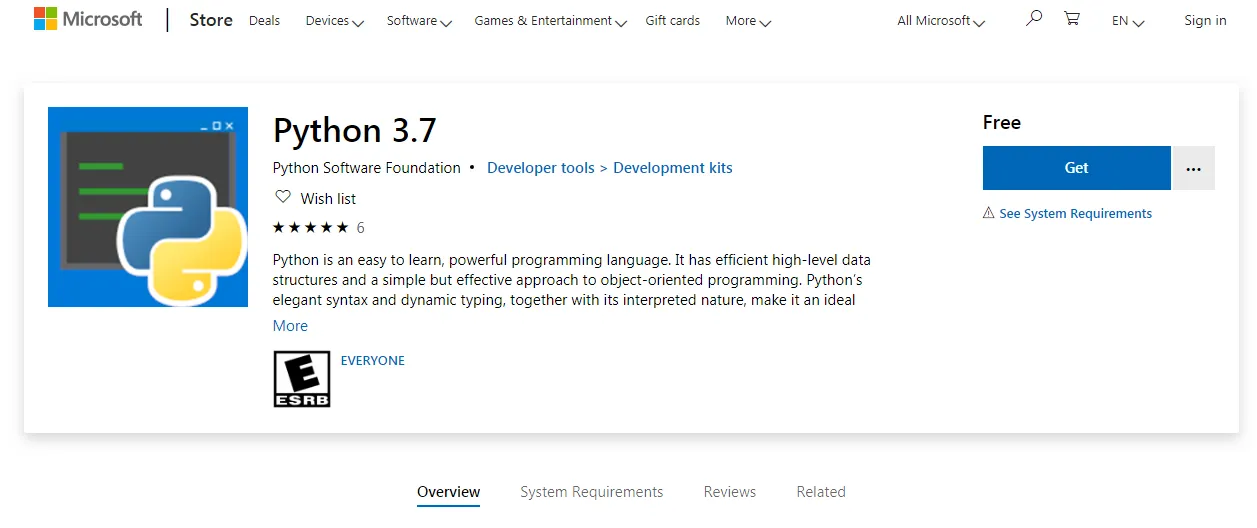Click the Python 3.7 app thumbnail
Viewport: 1257px width, 528px height.
coord(148,207)
